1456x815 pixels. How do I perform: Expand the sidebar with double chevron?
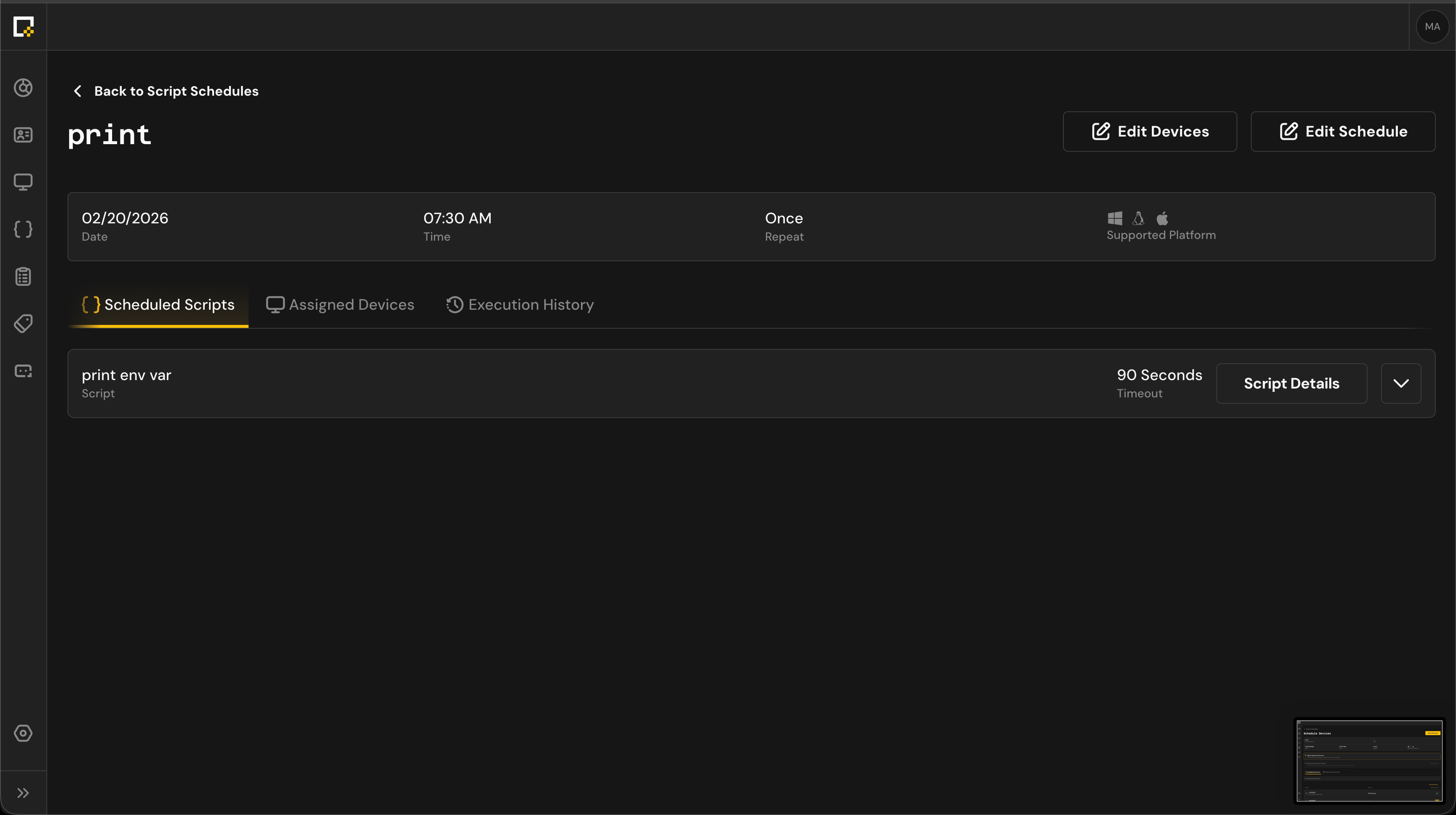point(23,793)
